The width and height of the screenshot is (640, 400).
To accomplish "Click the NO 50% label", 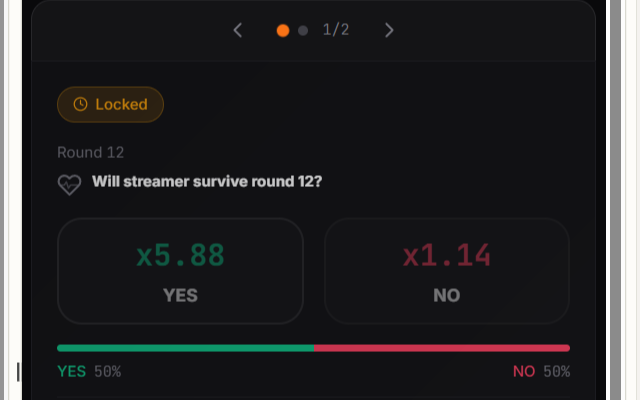I will point(541,372).
